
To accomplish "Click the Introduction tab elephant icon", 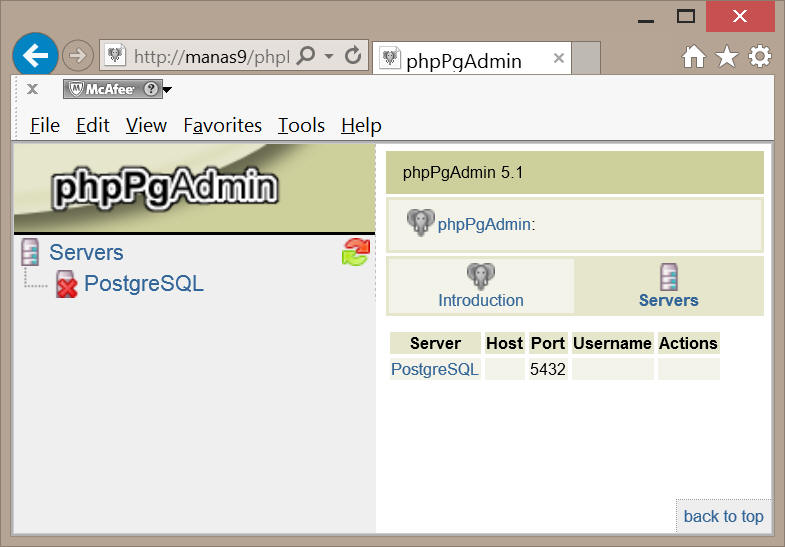I will point(481,276).
